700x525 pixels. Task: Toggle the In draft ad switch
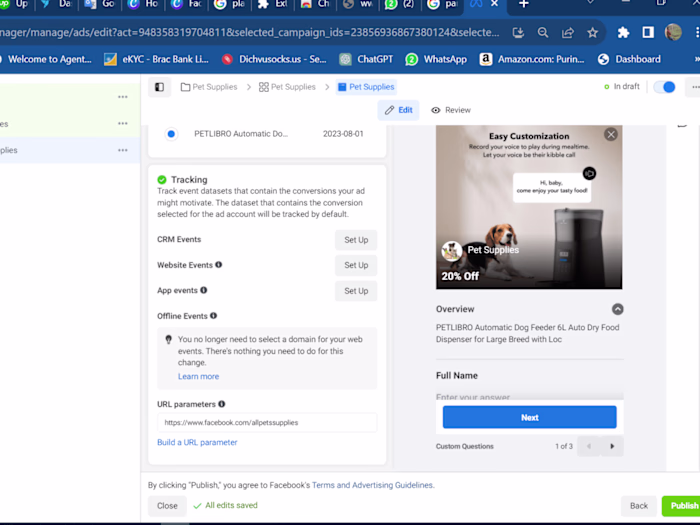point(664,87)
